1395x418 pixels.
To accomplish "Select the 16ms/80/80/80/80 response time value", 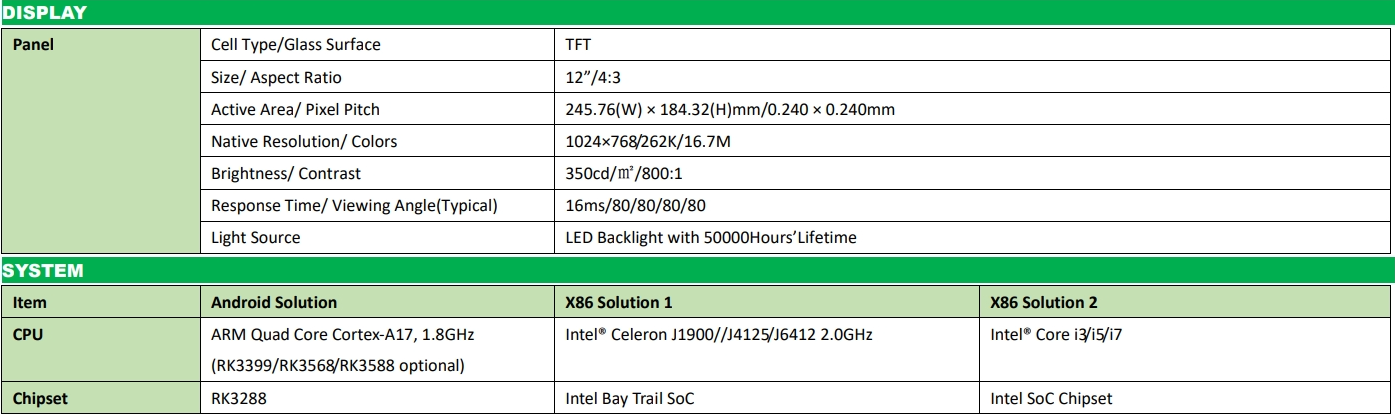I will pos(638,205).
